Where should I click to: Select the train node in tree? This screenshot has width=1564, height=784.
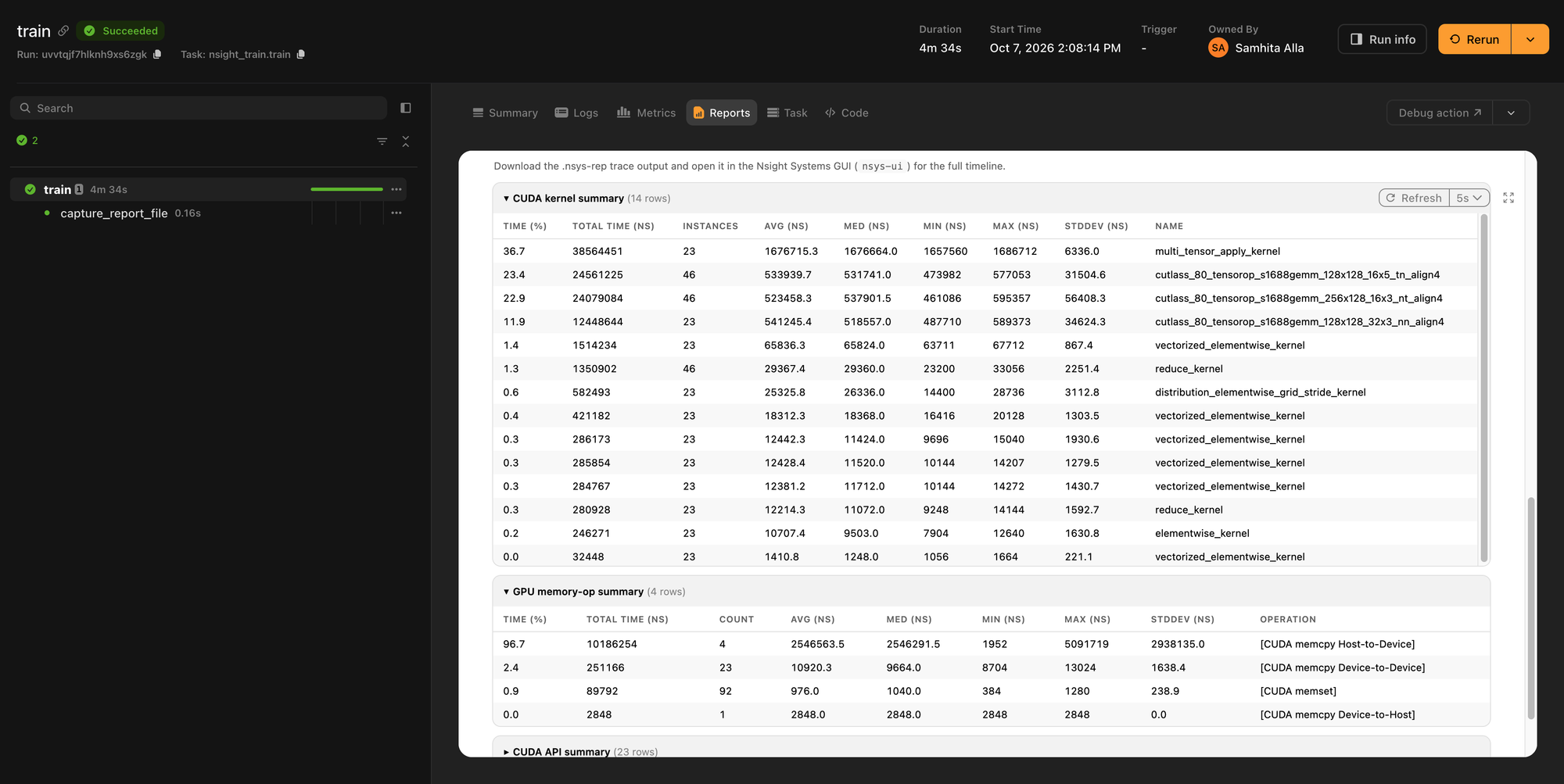(x=208, y=189)
